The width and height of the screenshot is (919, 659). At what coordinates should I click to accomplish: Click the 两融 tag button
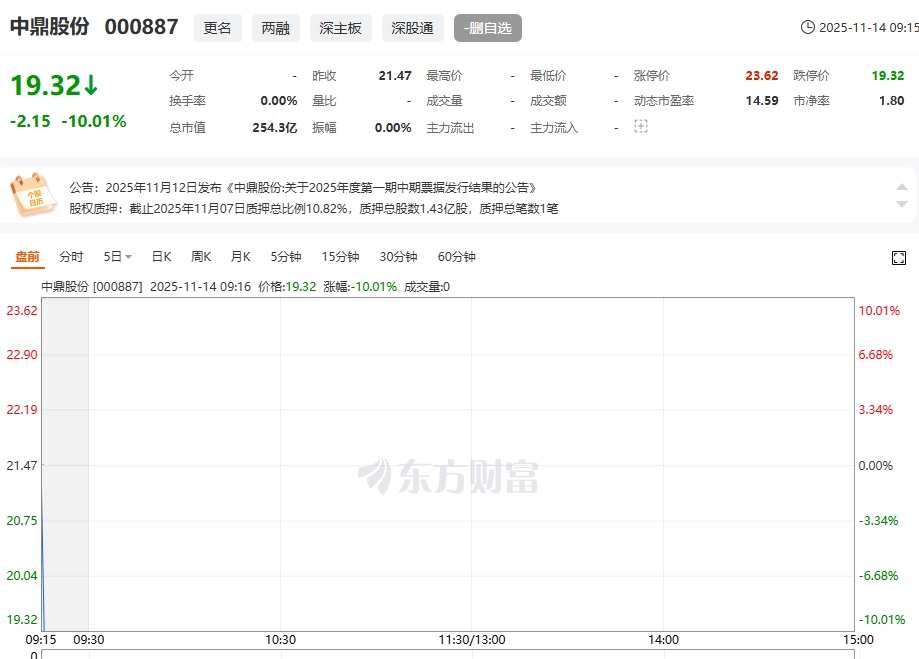tap(275, 28)
